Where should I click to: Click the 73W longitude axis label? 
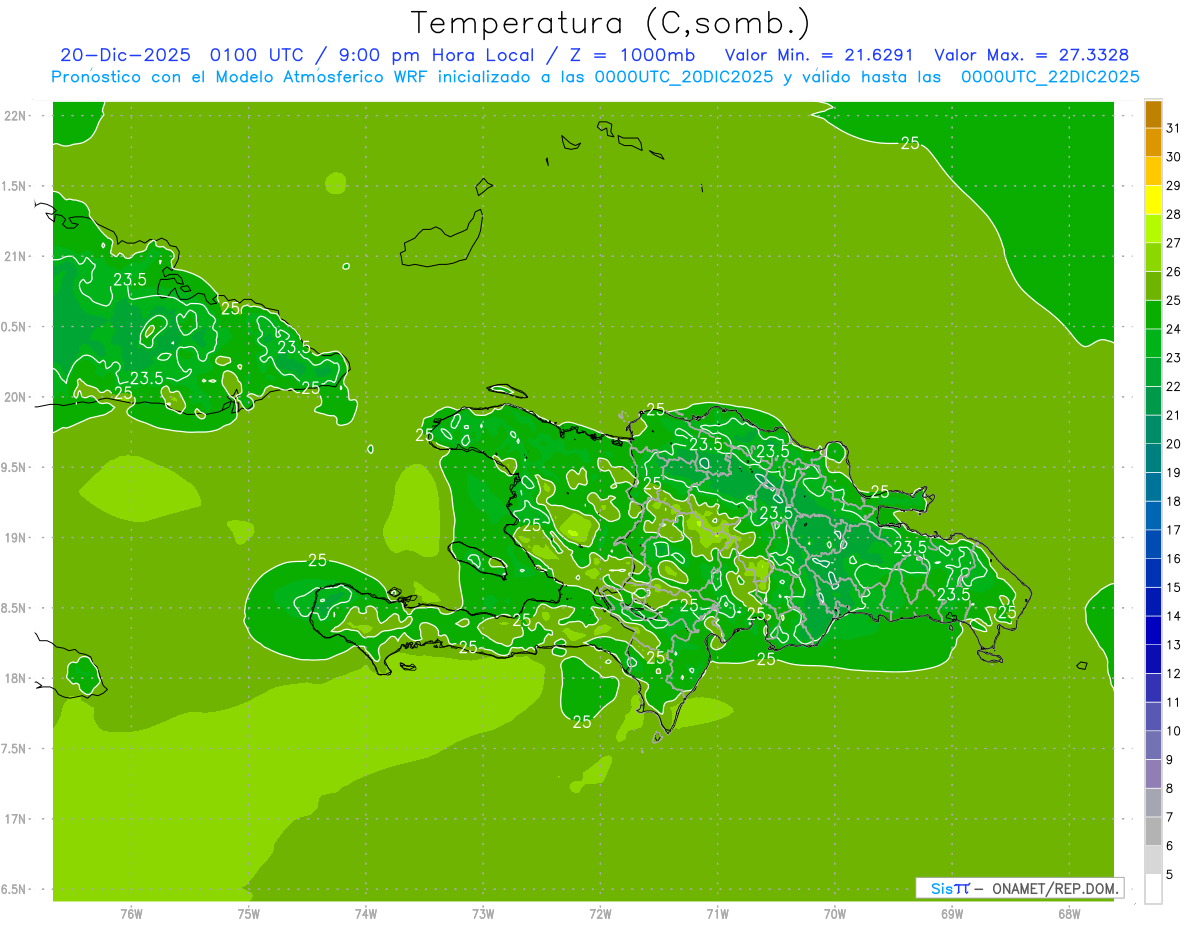[x=483, y=914]
